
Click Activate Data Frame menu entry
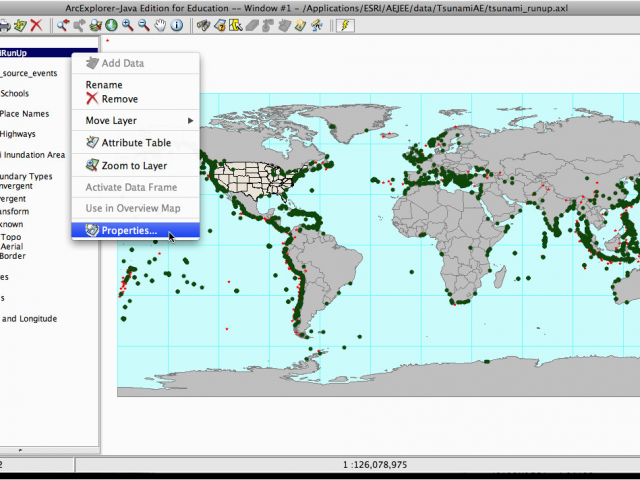pyautogui.click(x=131, y=187)
